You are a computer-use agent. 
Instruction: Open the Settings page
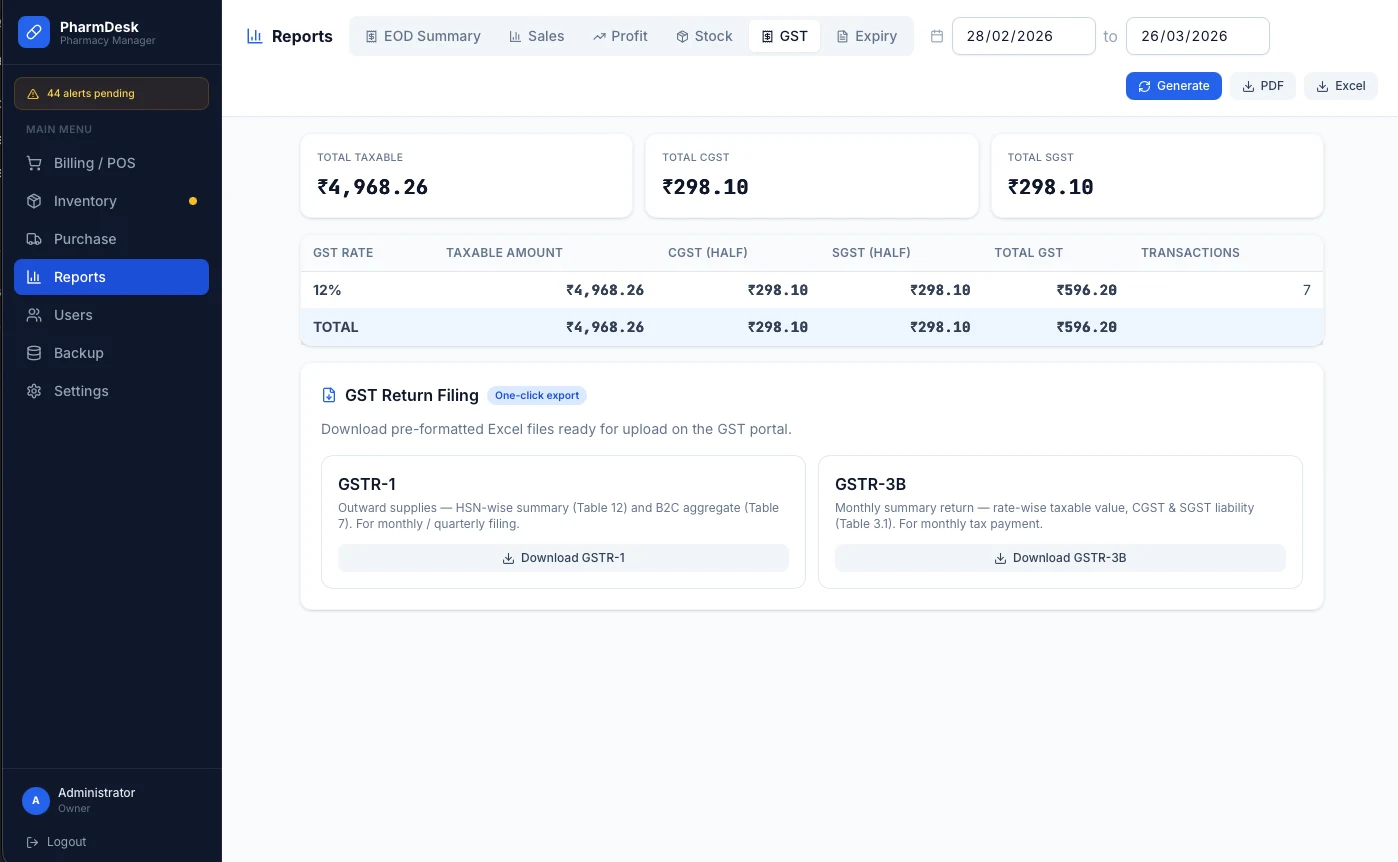click(111, 391)
